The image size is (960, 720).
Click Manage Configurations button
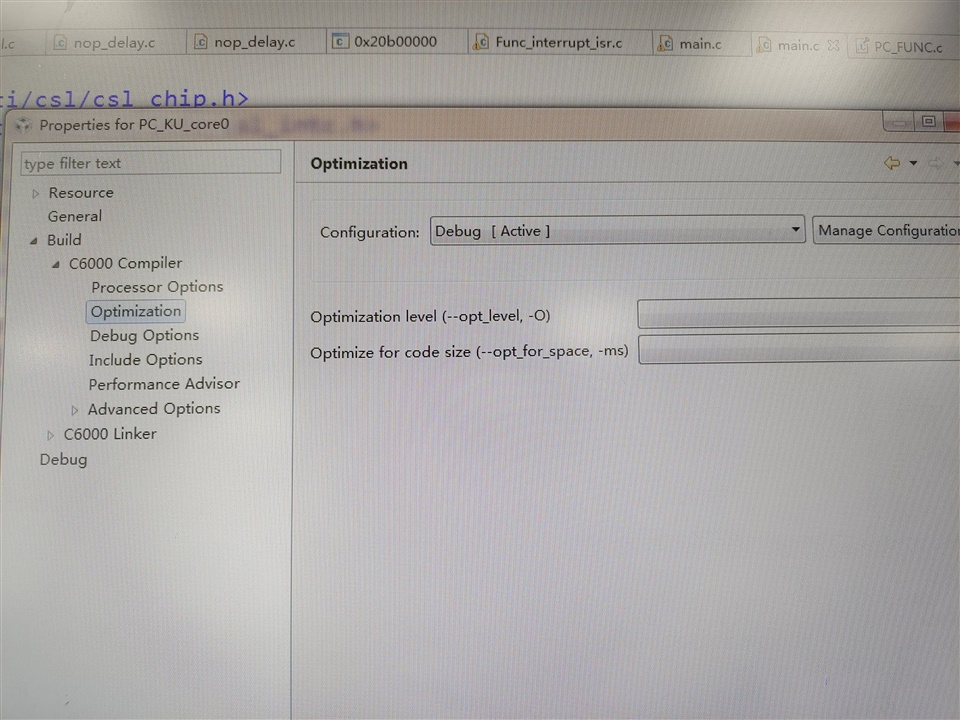coord(886,230)
